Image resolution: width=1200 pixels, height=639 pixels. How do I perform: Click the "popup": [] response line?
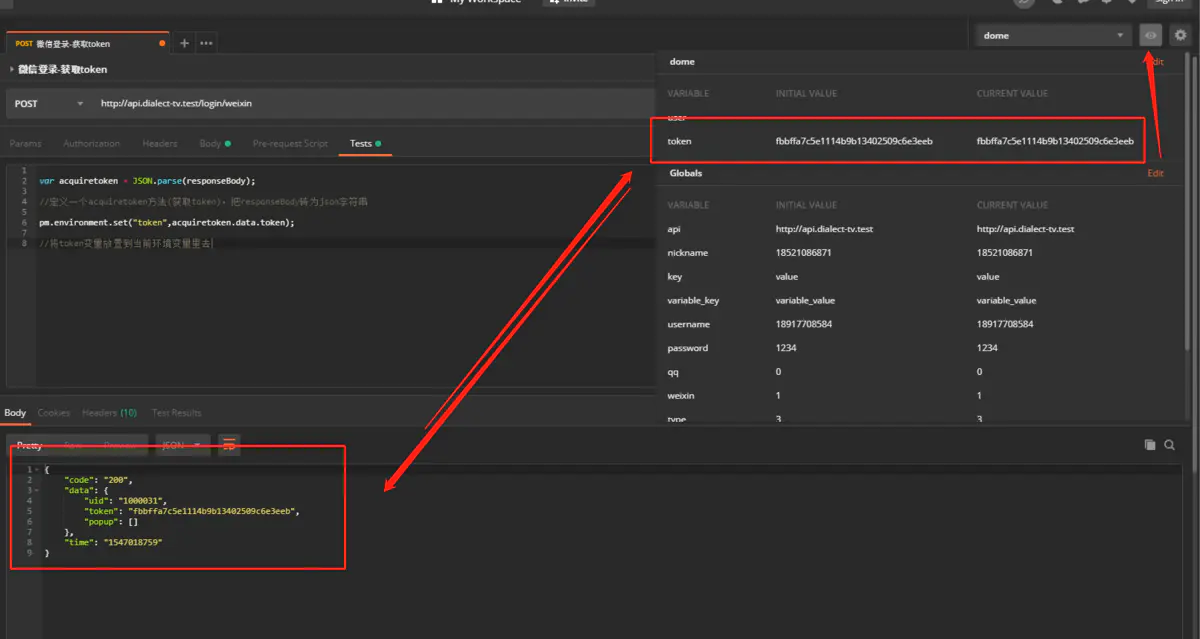tap(111, 521)
